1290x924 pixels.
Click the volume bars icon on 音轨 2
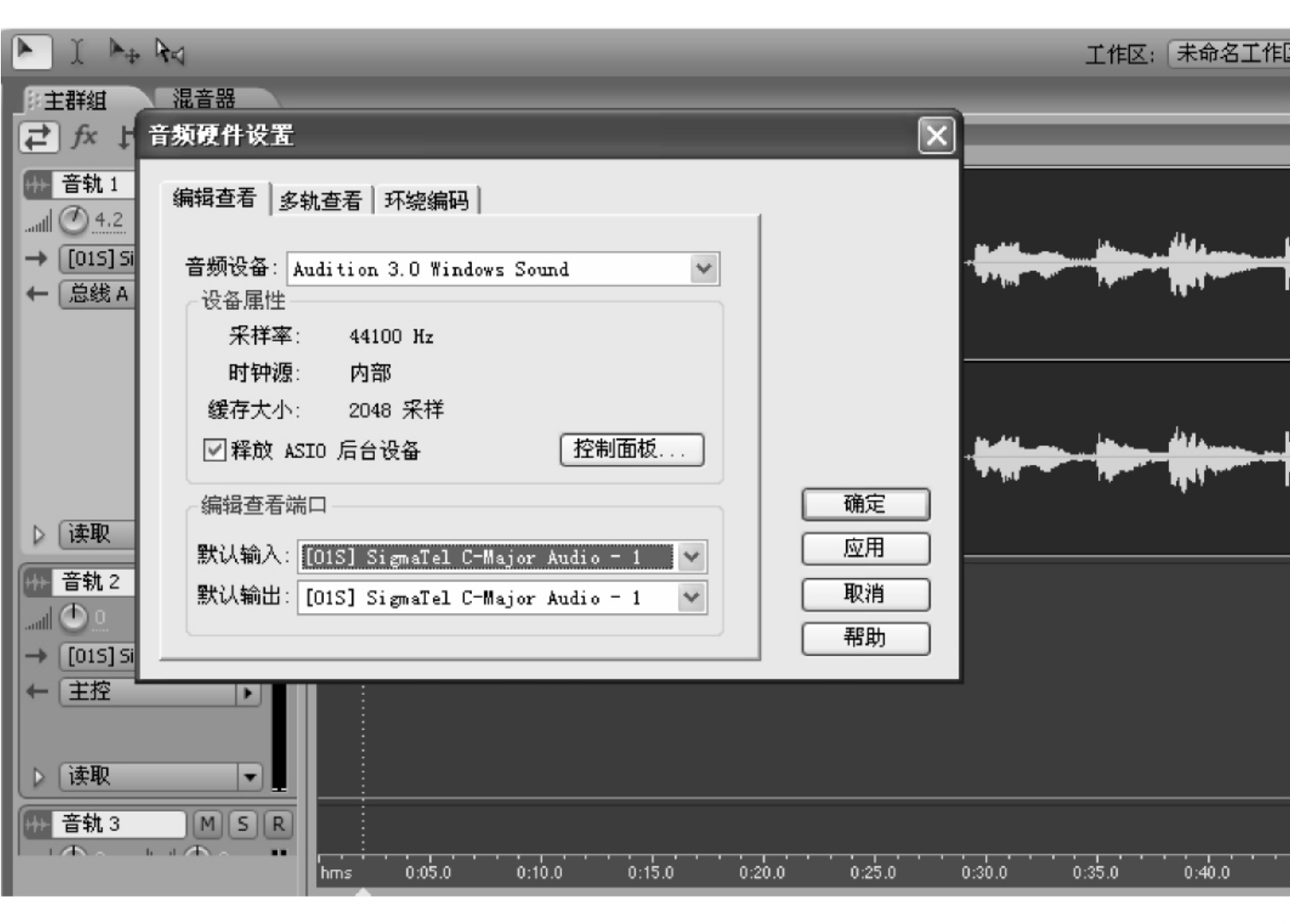(x=37, y=620)
